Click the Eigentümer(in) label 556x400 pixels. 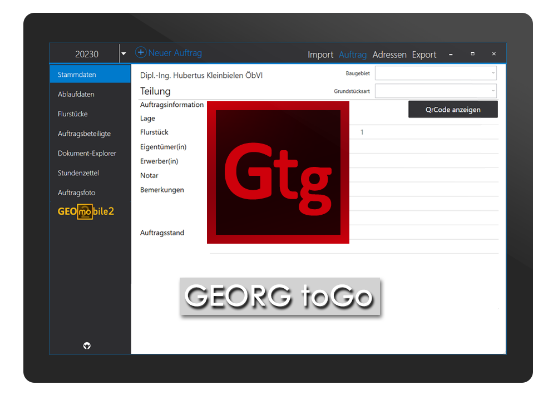(x=163, y=147)
